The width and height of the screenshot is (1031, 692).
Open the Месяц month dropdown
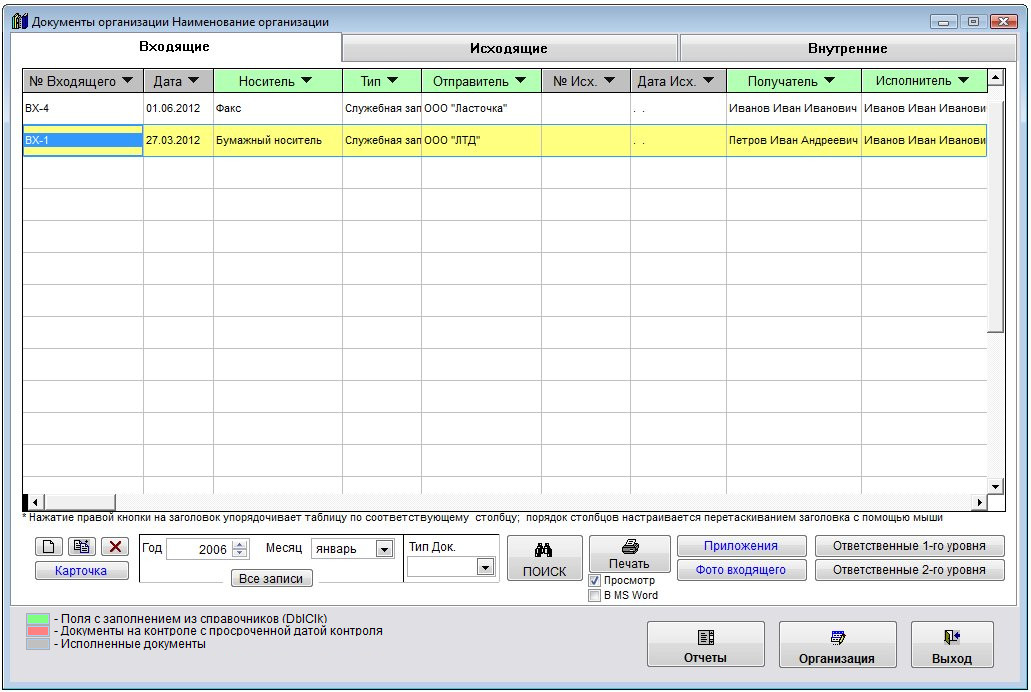click(384, 549)
